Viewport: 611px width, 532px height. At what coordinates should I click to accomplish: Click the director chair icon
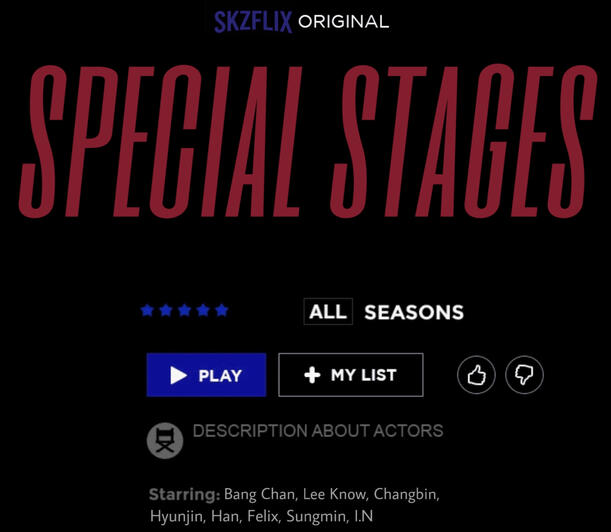tap(165, 440)
